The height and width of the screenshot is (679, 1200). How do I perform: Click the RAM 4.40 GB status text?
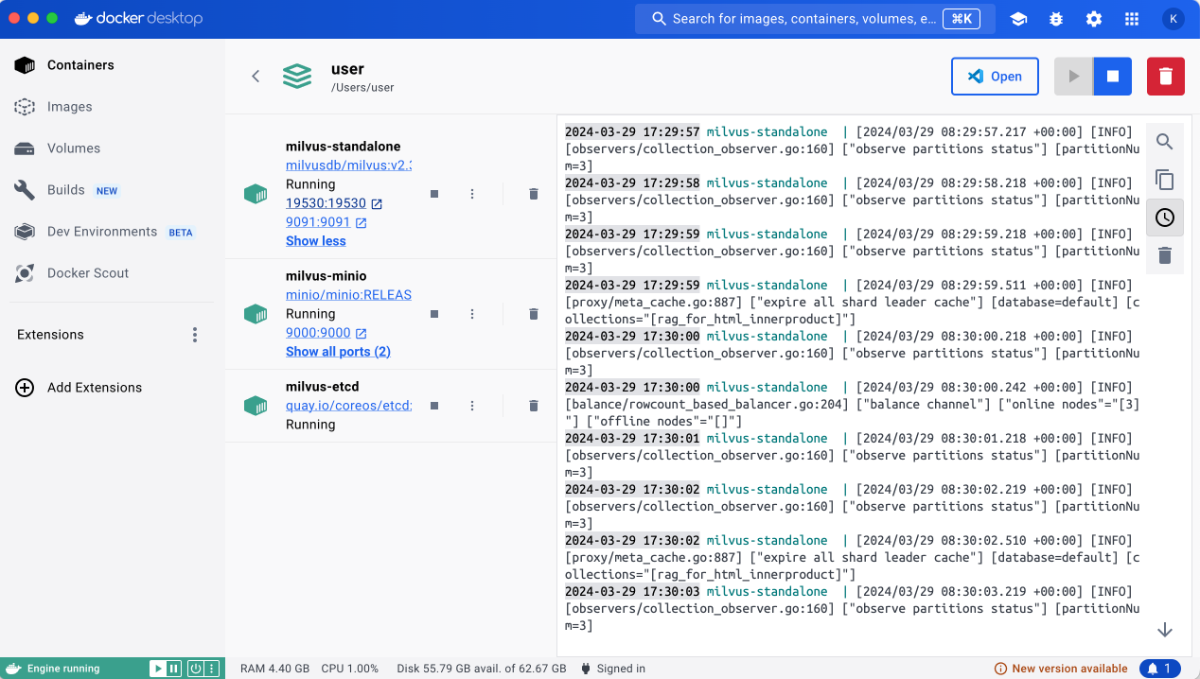click(275, 669)
